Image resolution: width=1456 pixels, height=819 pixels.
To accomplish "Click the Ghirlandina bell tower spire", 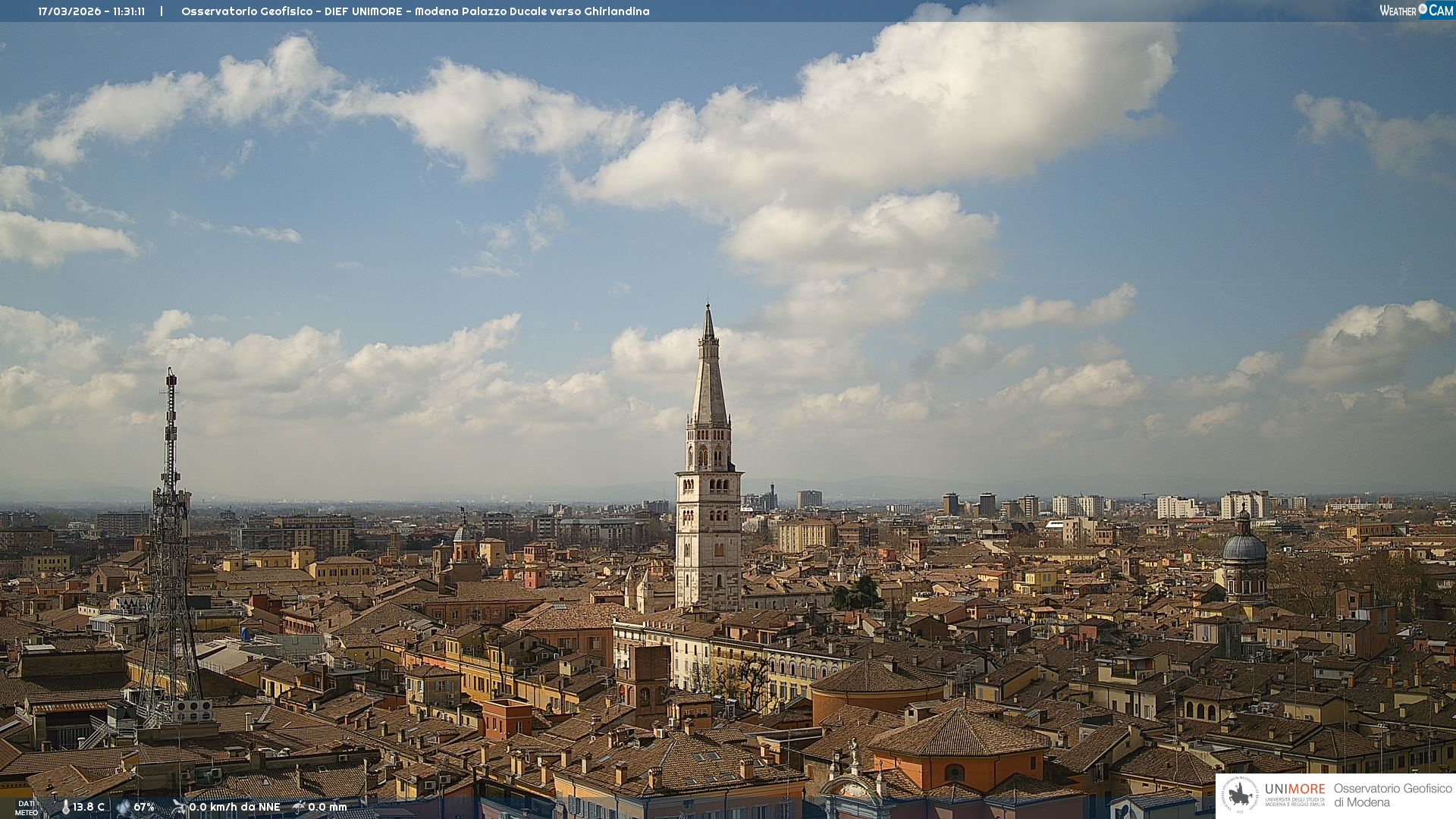I will click(x=709, y=379).
